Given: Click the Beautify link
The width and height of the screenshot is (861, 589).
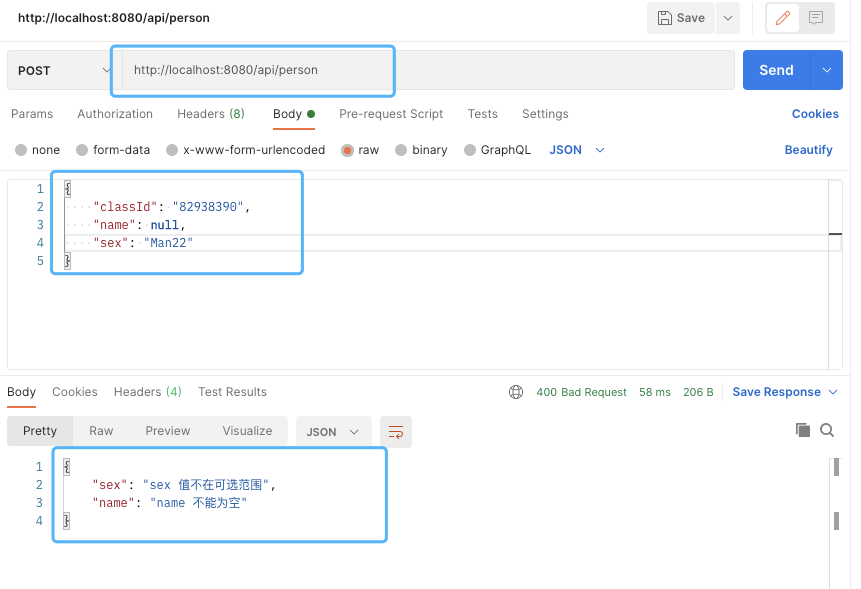Looking at the screenshot, I should click(808, 149).
